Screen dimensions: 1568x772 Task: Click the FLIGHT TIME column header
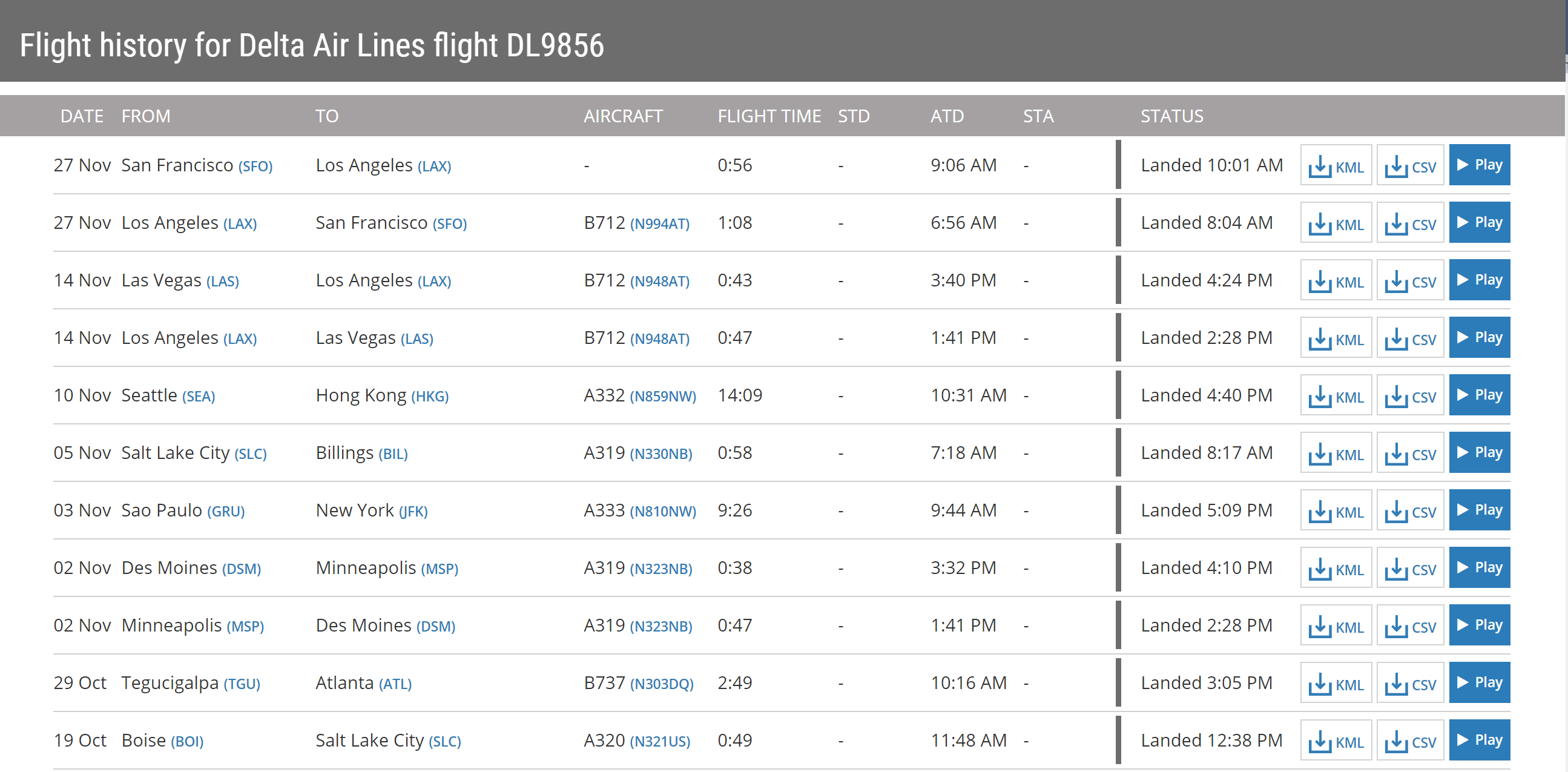[x=769, y=116]
